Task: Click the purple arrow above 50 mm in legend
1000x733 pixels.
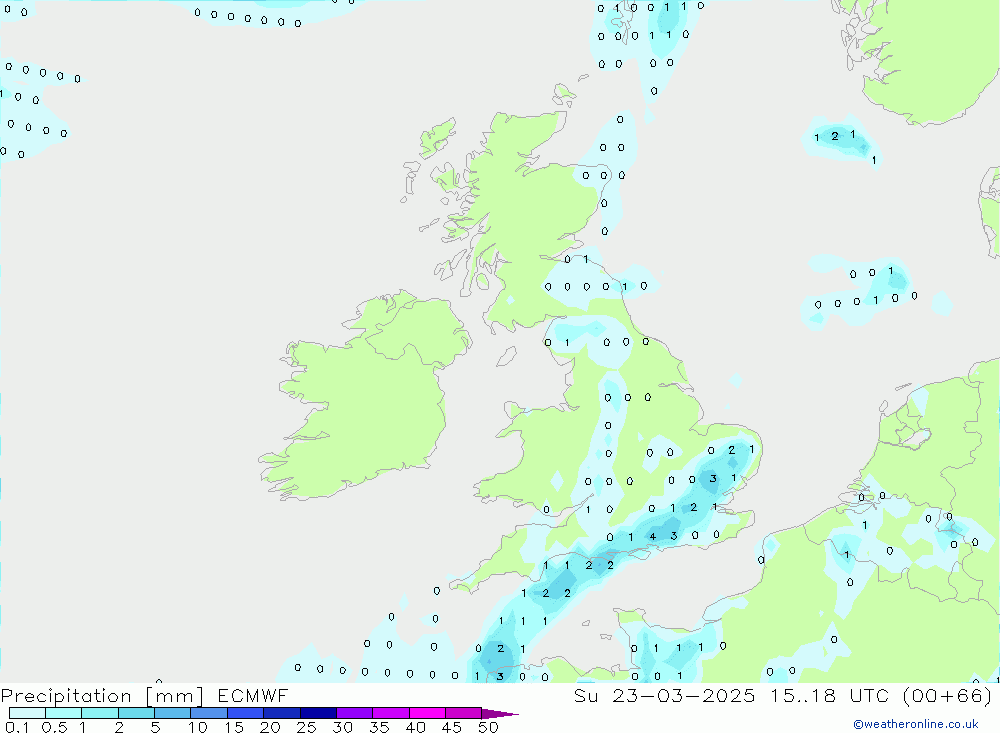Action: (x=500, y=714)
